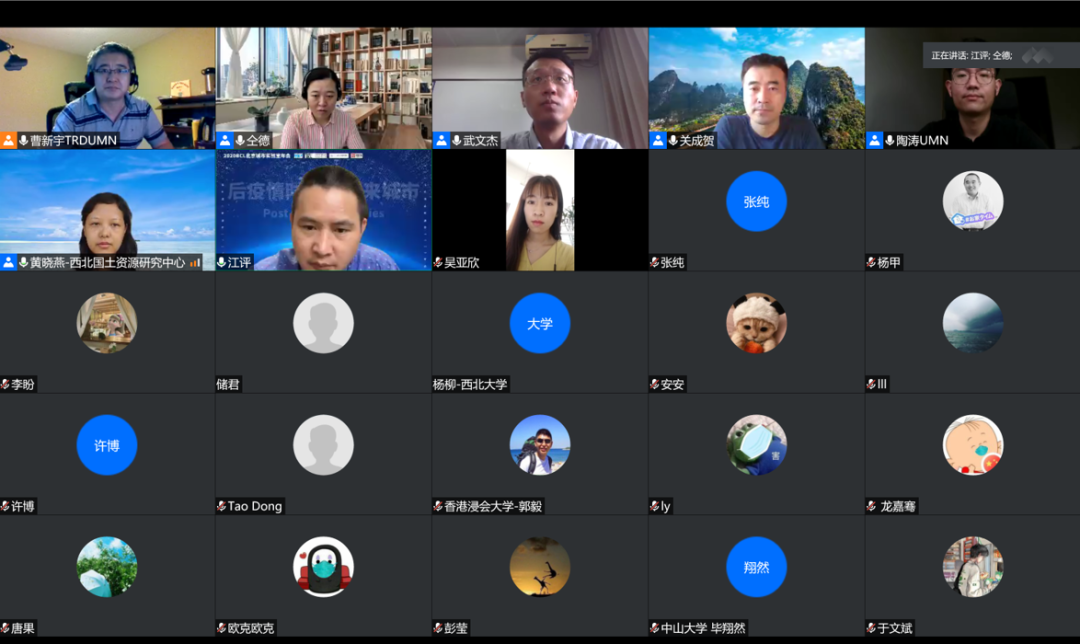Select the masked penguin avatar of 欧克欧克
Image resolution: width=1080 pixels, height=644 pixels.
323,567
